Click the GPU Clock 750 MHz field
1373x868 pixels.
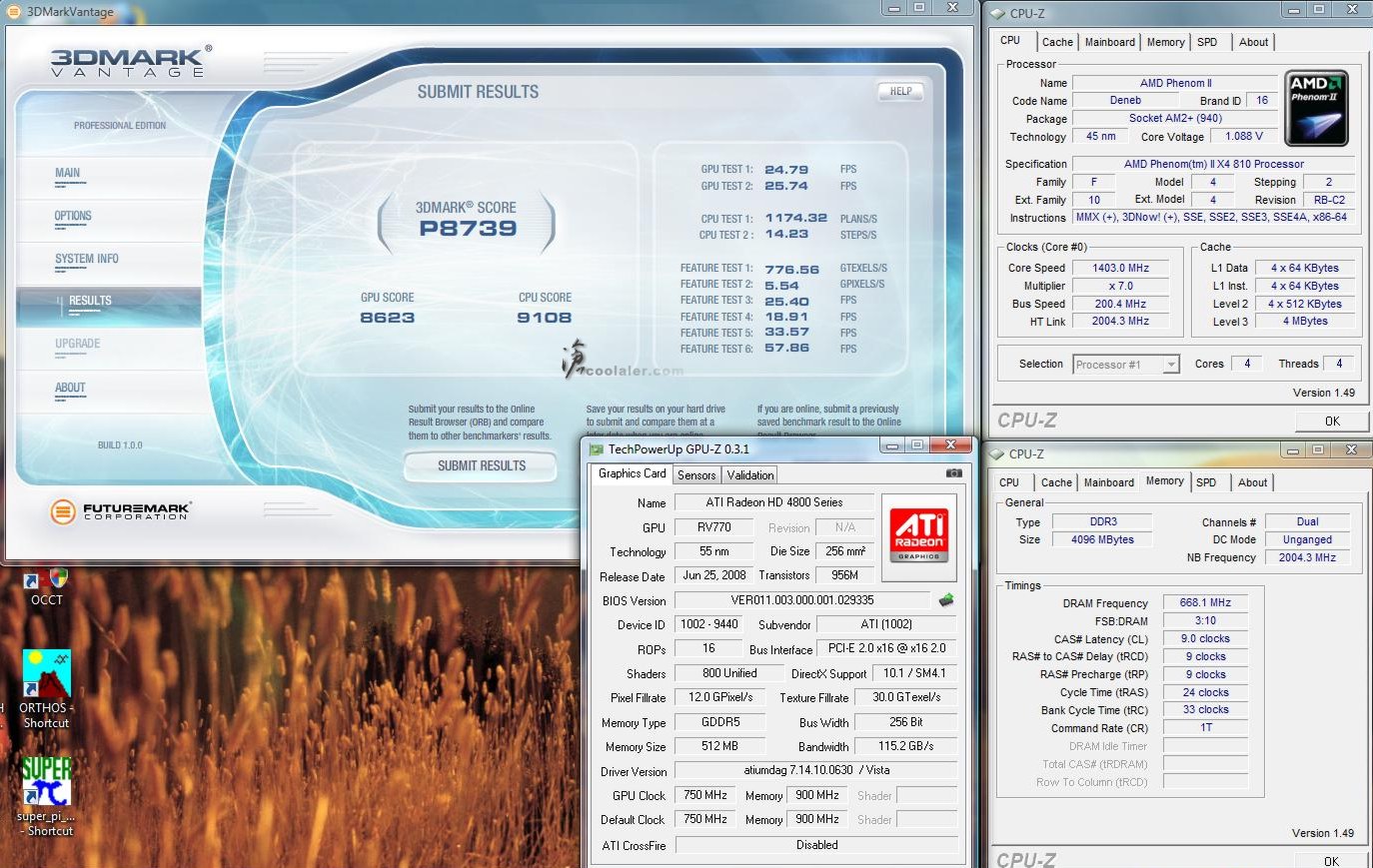(x=705, y=795)
